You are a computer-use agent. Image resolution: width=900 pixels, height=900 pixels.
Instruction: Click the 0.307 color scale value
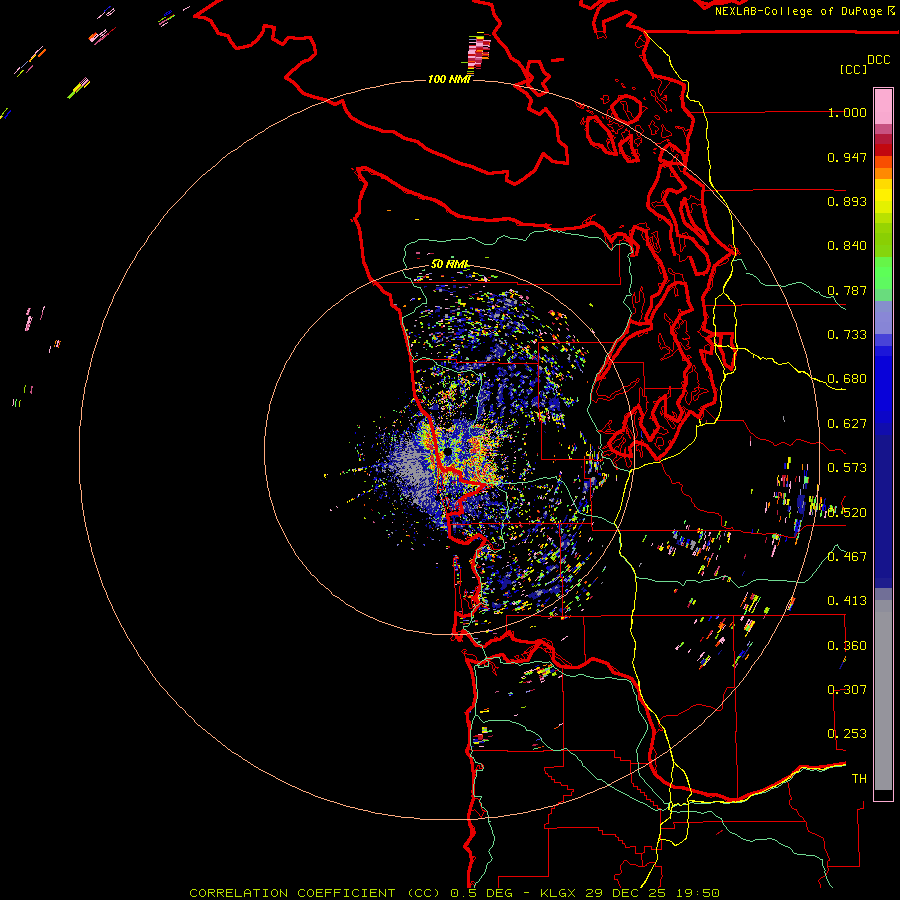tap(847, 689)
